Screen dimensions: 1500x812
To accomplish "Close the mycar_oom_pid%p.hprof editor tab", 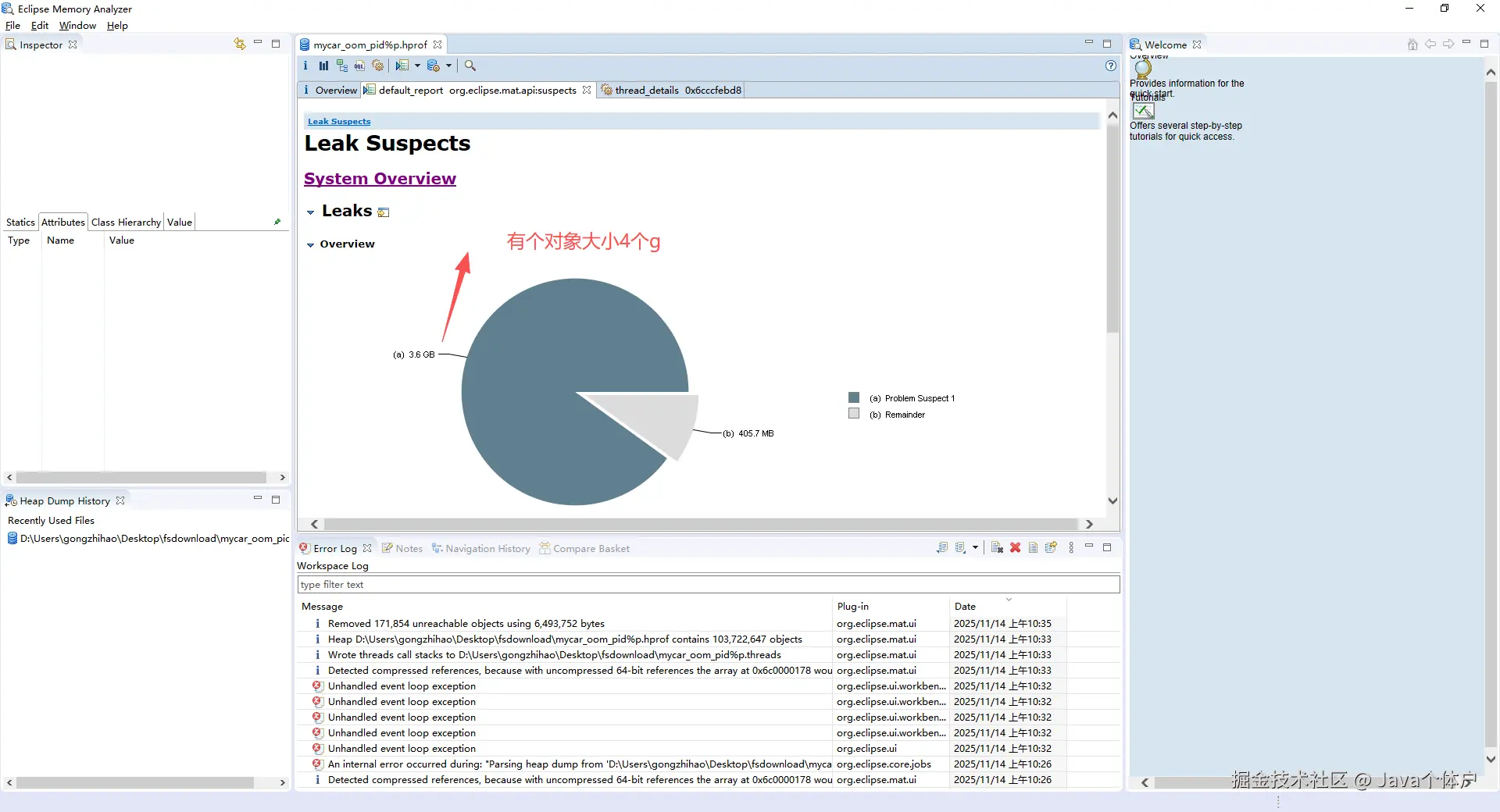I will 437,45.
